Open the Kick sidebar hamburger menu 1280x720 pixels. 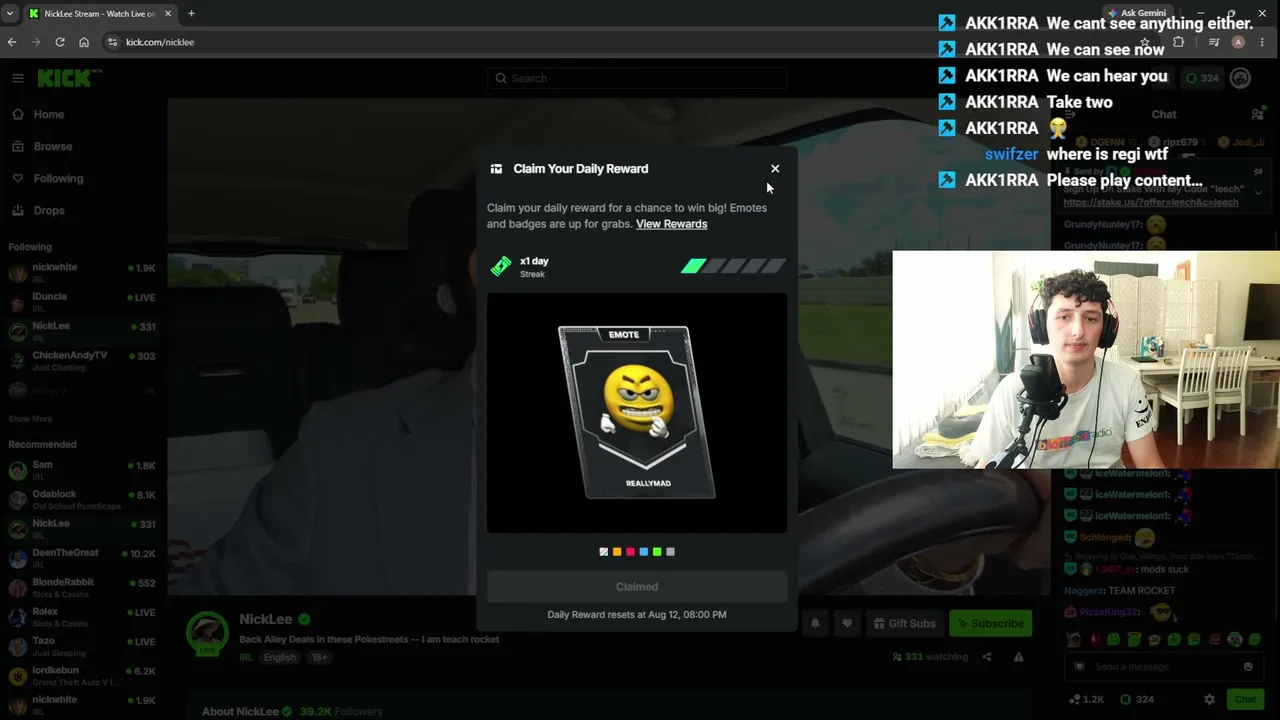tap(18, 78)
